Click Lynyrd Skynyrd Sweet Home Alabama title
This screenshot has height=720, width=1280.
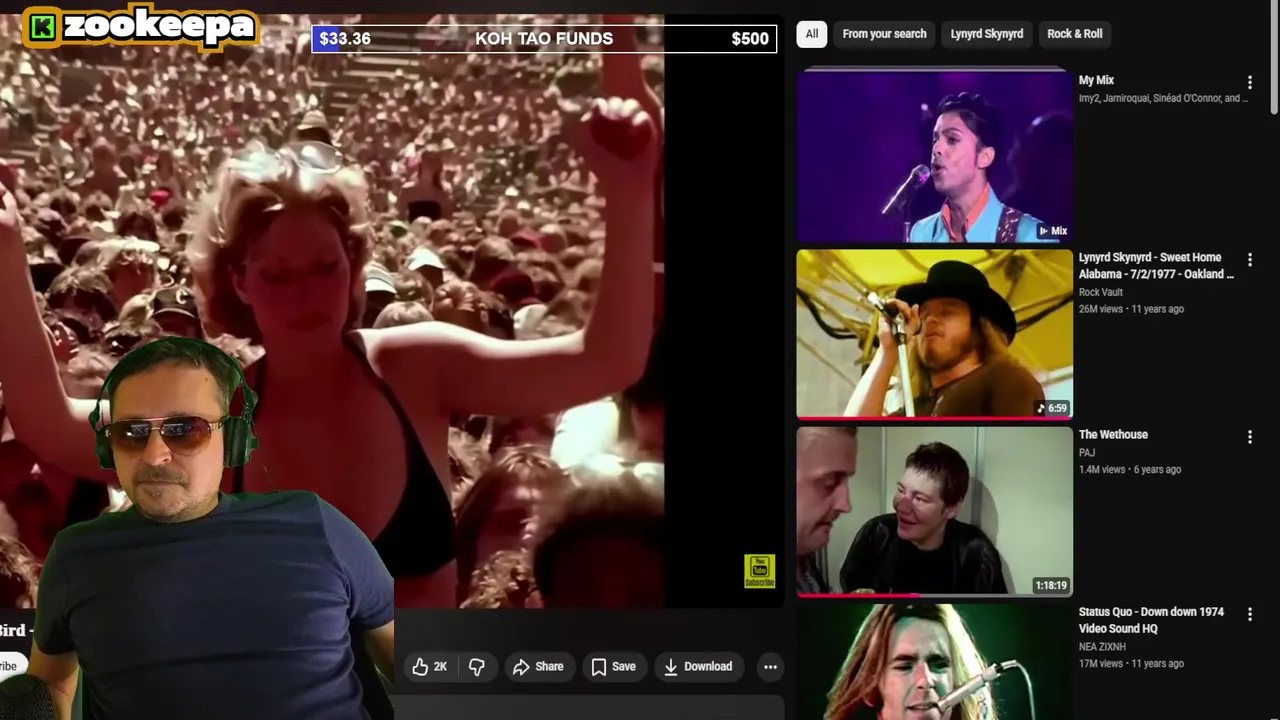(1156, 265)
